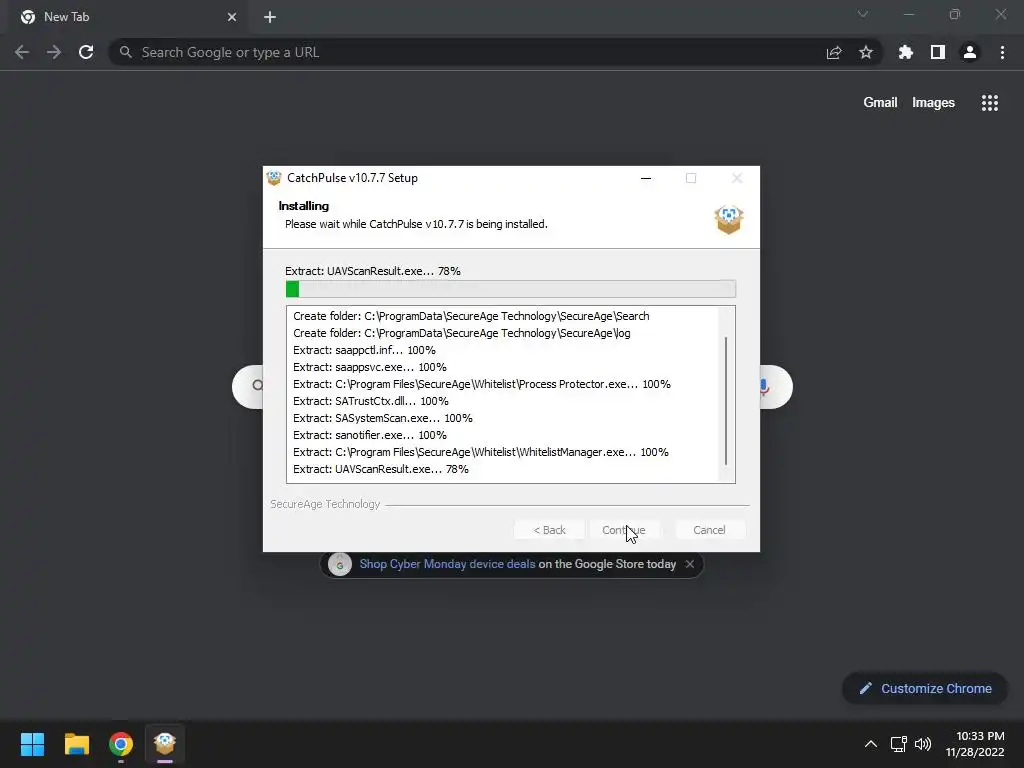Screen dimensions: 1024x768
Task: Click the share page icon in address bar
Action: tap(834, 52)
